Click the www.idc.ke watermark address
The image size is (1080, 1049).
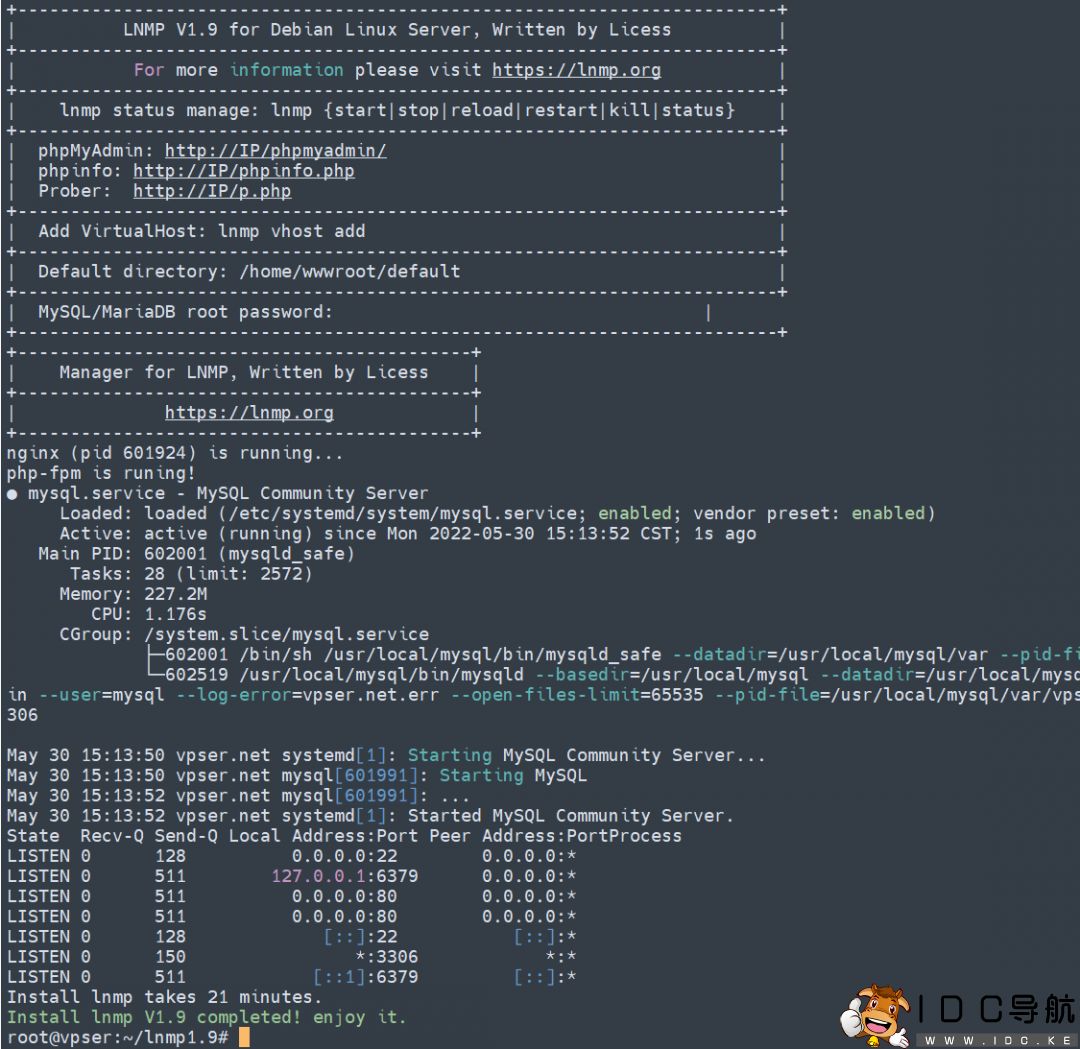click(996, 1040)
